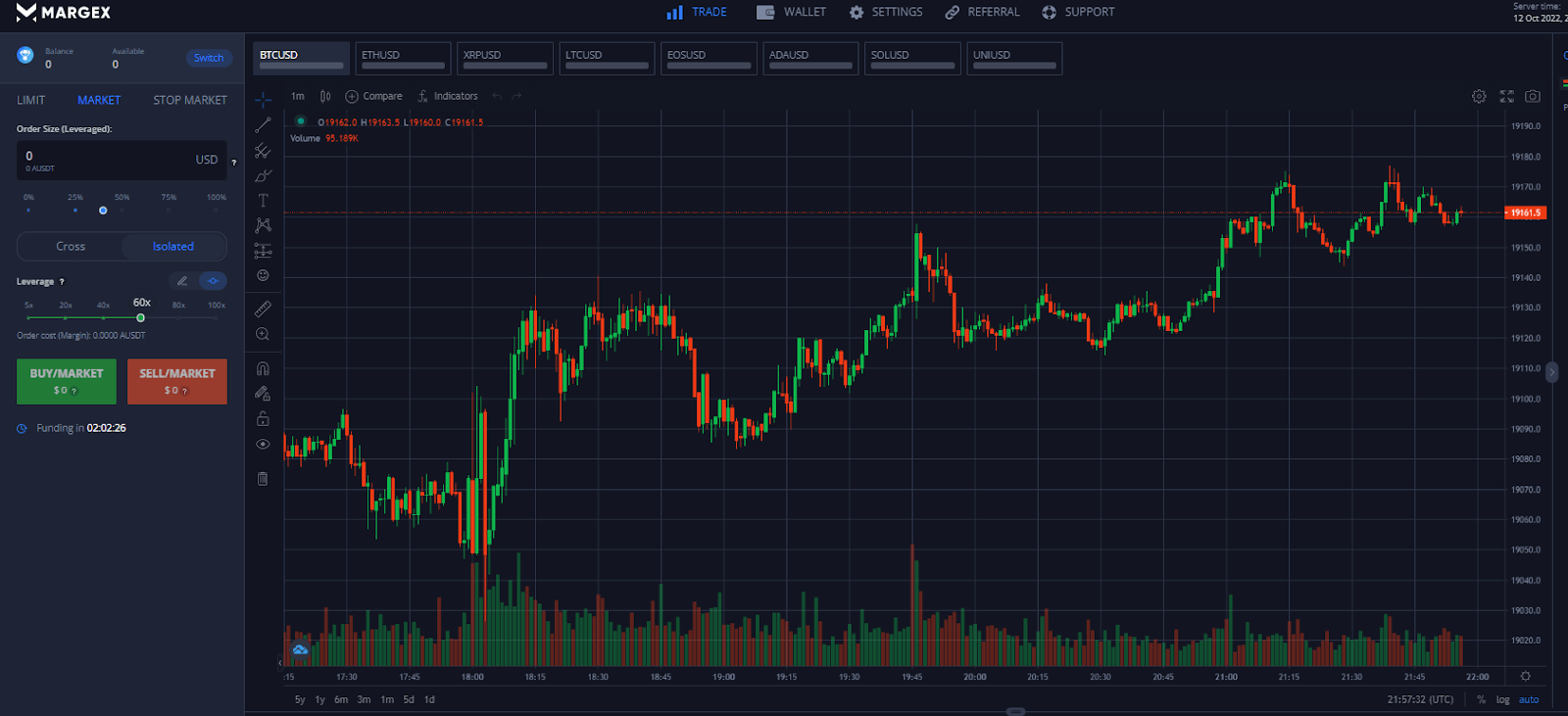Pick the ruler measure tool
Viewport: 1568px width, 716px height.
tap(263, 309)
